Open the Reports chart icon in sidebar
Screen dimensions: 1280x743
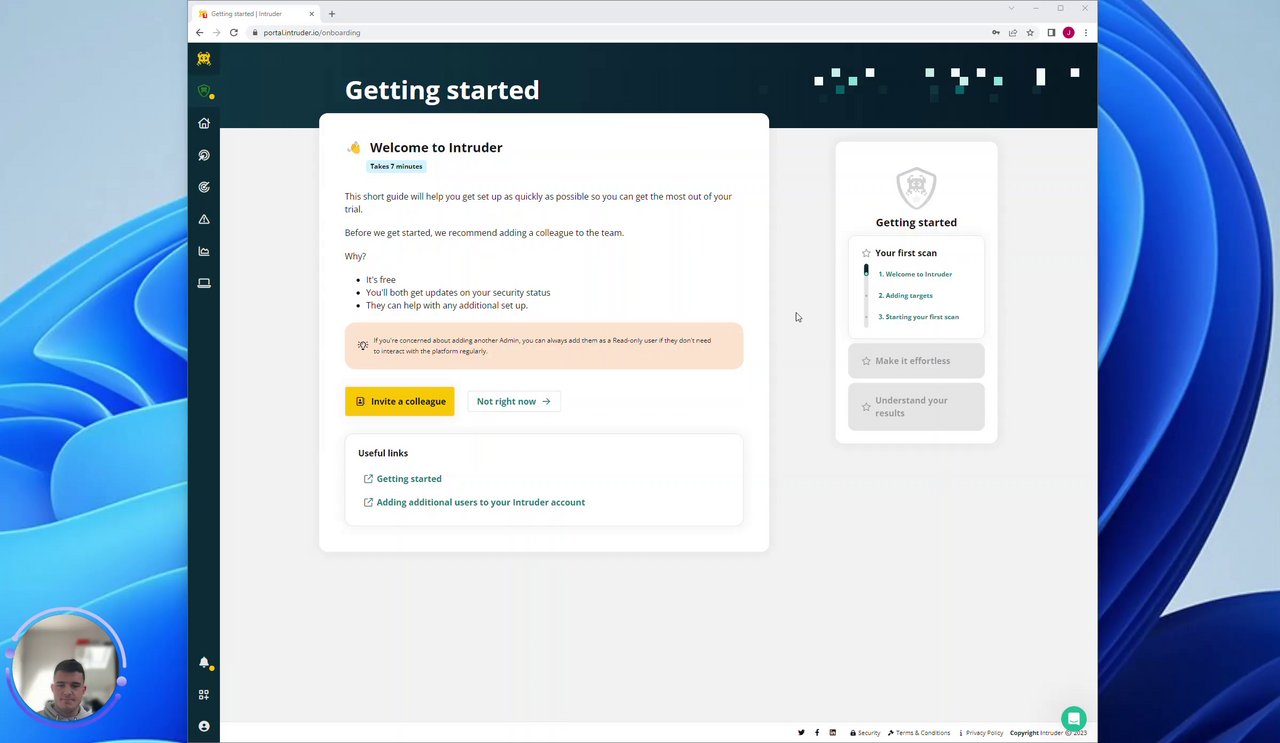pos(204,251)
